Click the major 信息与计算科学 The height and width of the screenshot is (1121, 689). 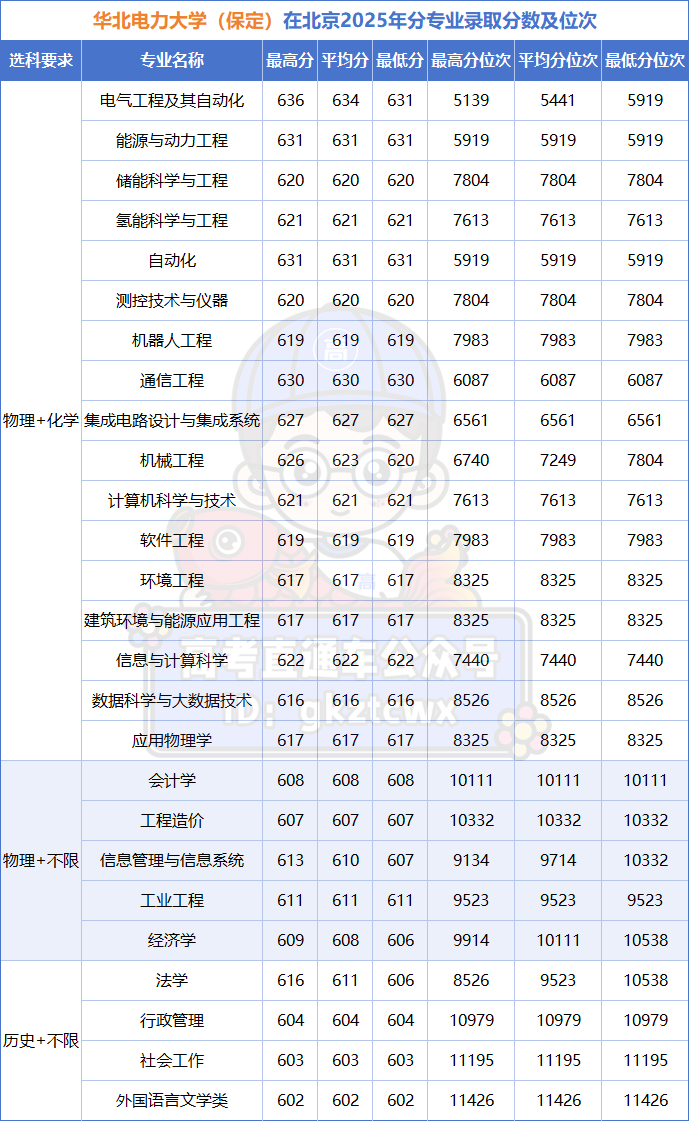click(x=172, y=661)
